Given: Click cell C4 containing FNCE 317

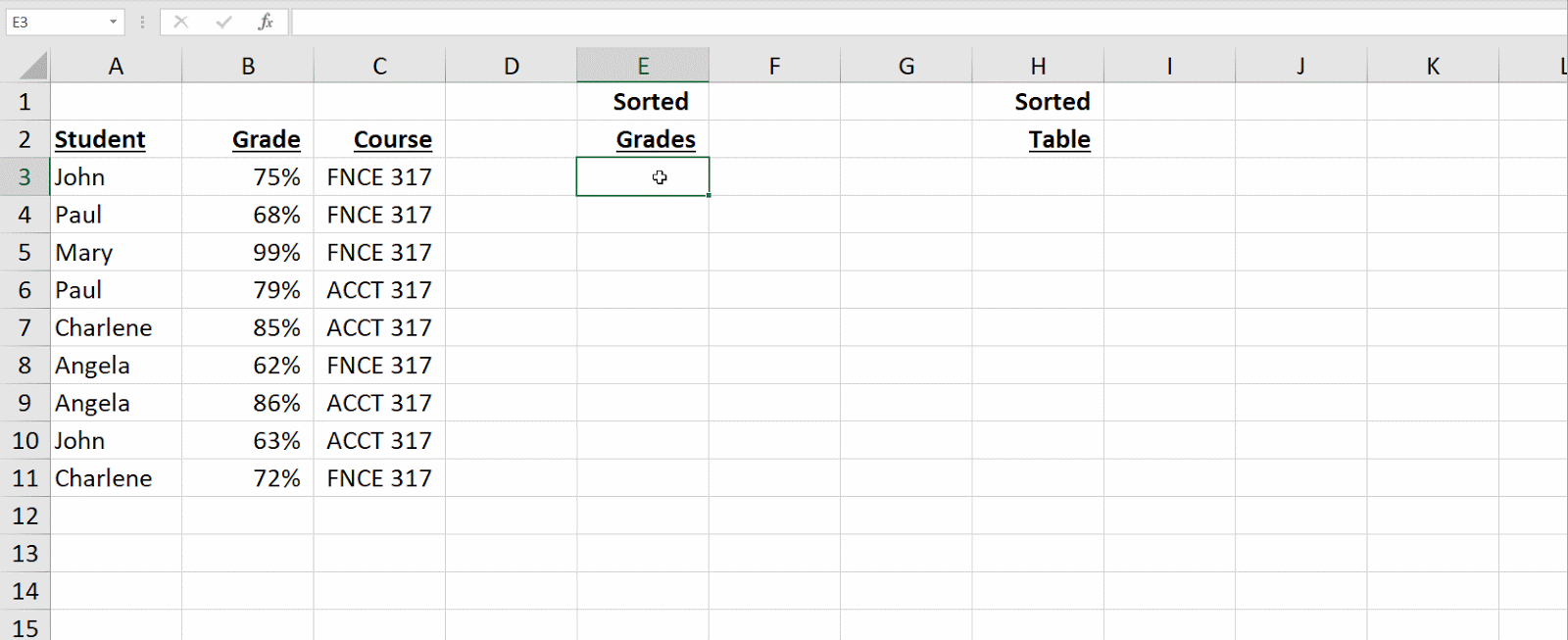Looking at the screenshot, I should pos(379,214).
